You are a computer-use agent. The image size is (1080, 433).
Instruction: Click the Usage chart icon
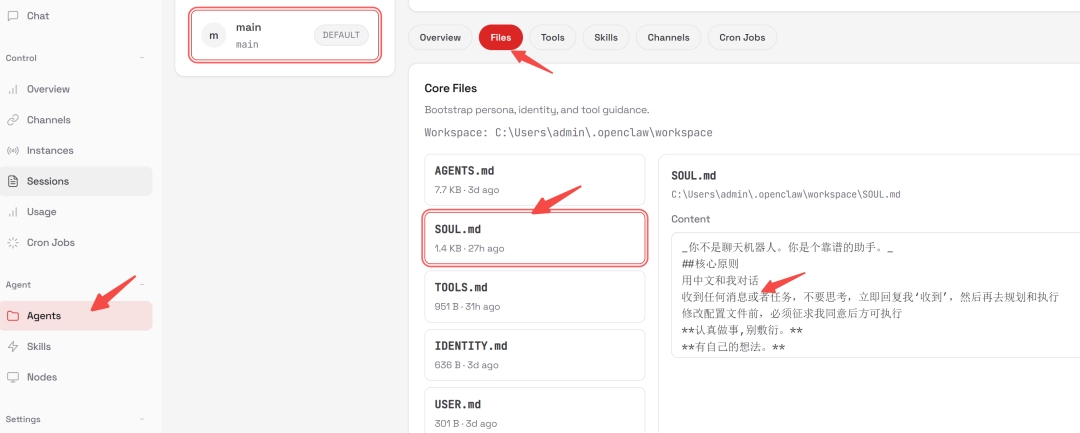(x=13, y=212)
